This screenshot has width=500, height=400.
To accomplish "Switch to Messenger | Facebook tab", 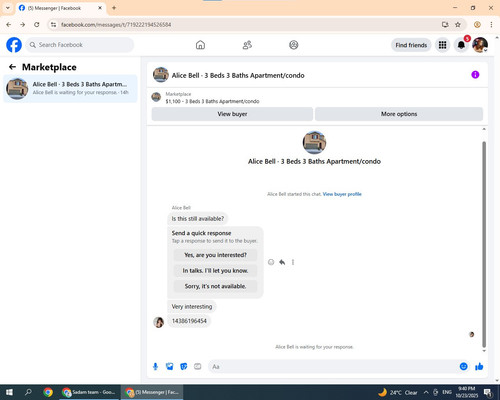I will (x=61, y=8).
